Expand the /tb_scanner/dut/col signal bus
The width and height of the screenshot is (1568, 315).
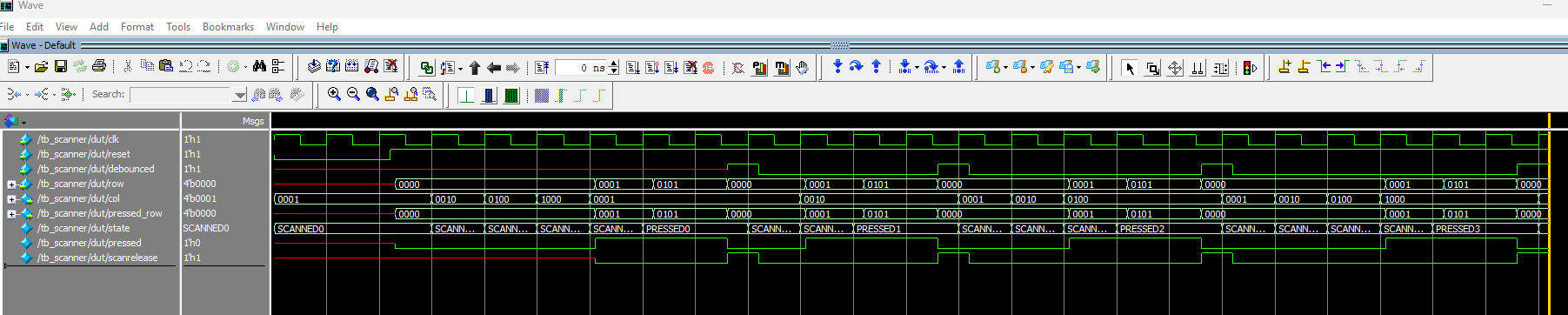(x=11, y=199)
